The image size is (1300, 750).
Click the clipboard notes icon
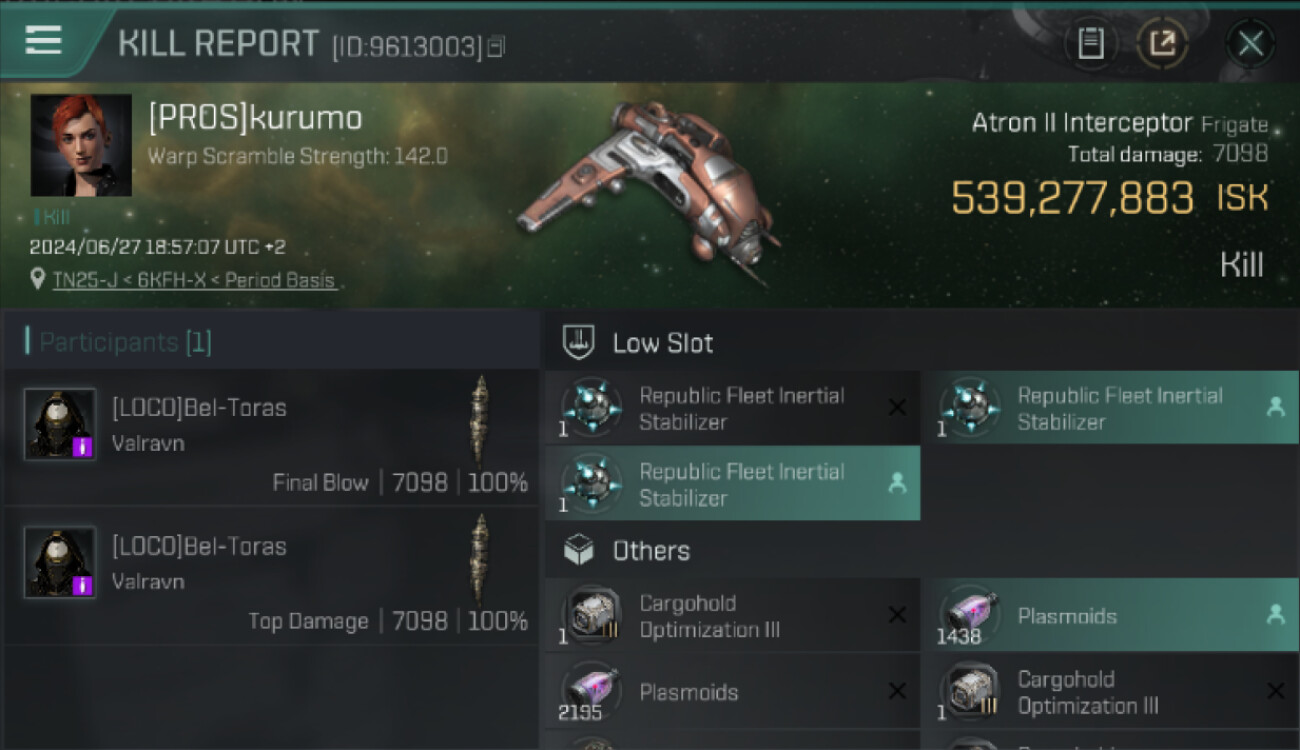[x=1090, y=43]
